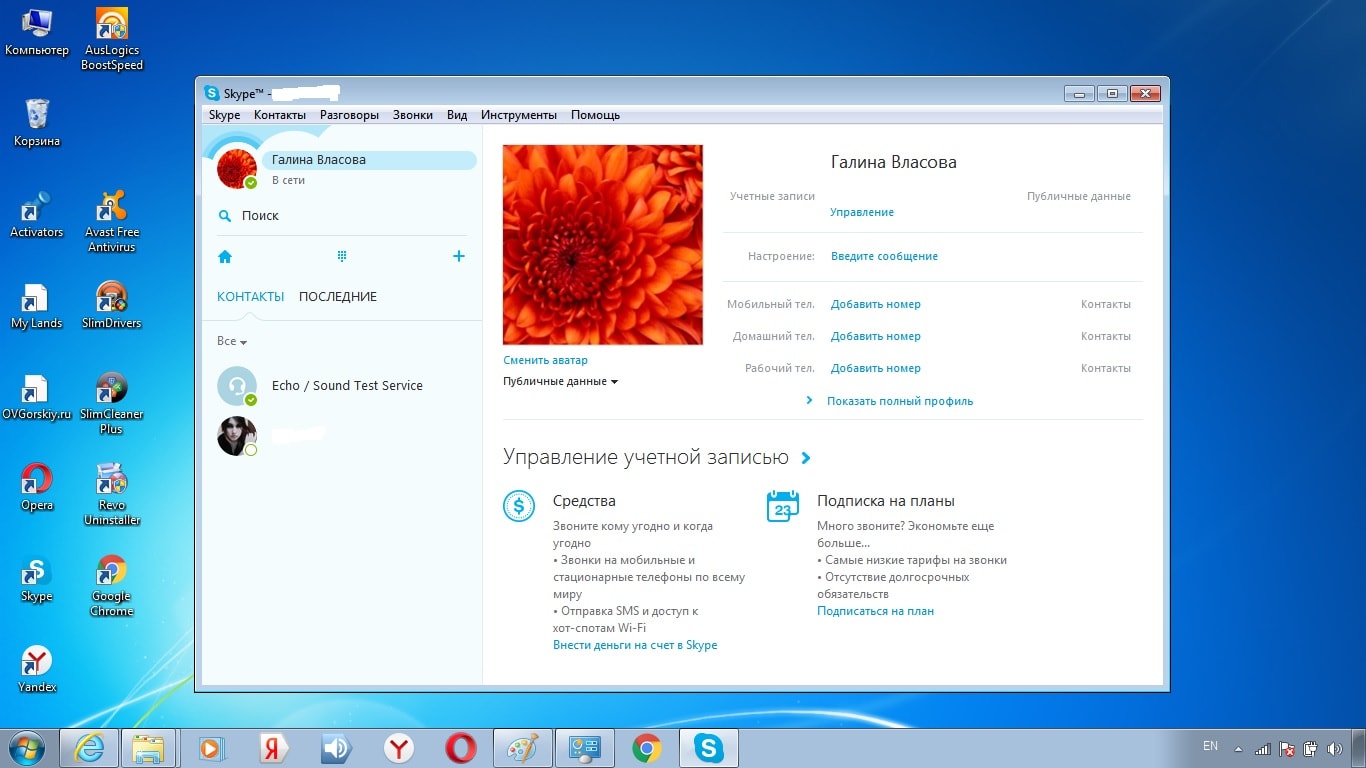Select Галина Власова name in sidebar
Viewport: 1366px width, 768px height.
(319, 160)
